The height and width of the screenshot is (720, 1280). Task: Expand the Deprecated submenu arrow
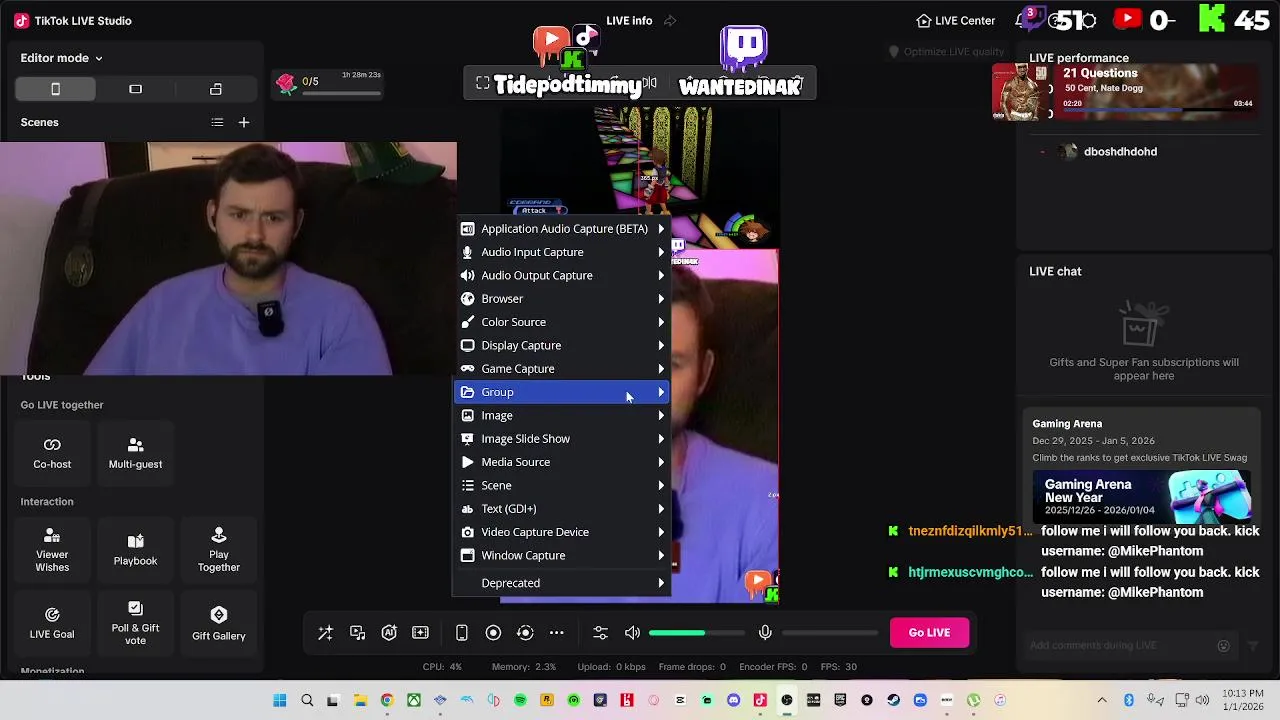point(661,583)
